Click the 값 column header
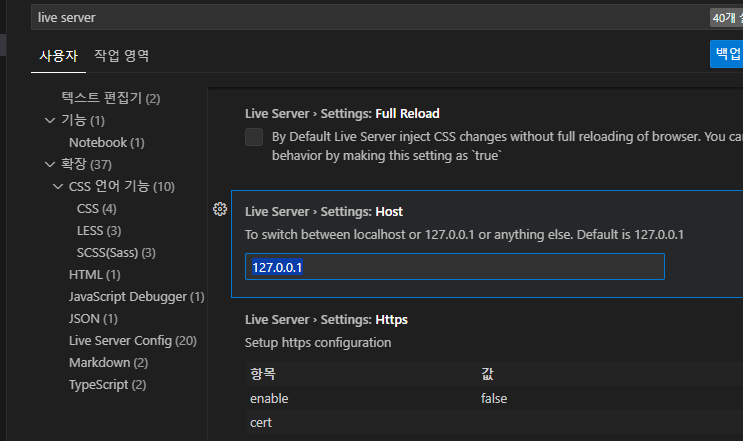Image resolution: width=743 pixels, height=441 pixels. point(487,374)
